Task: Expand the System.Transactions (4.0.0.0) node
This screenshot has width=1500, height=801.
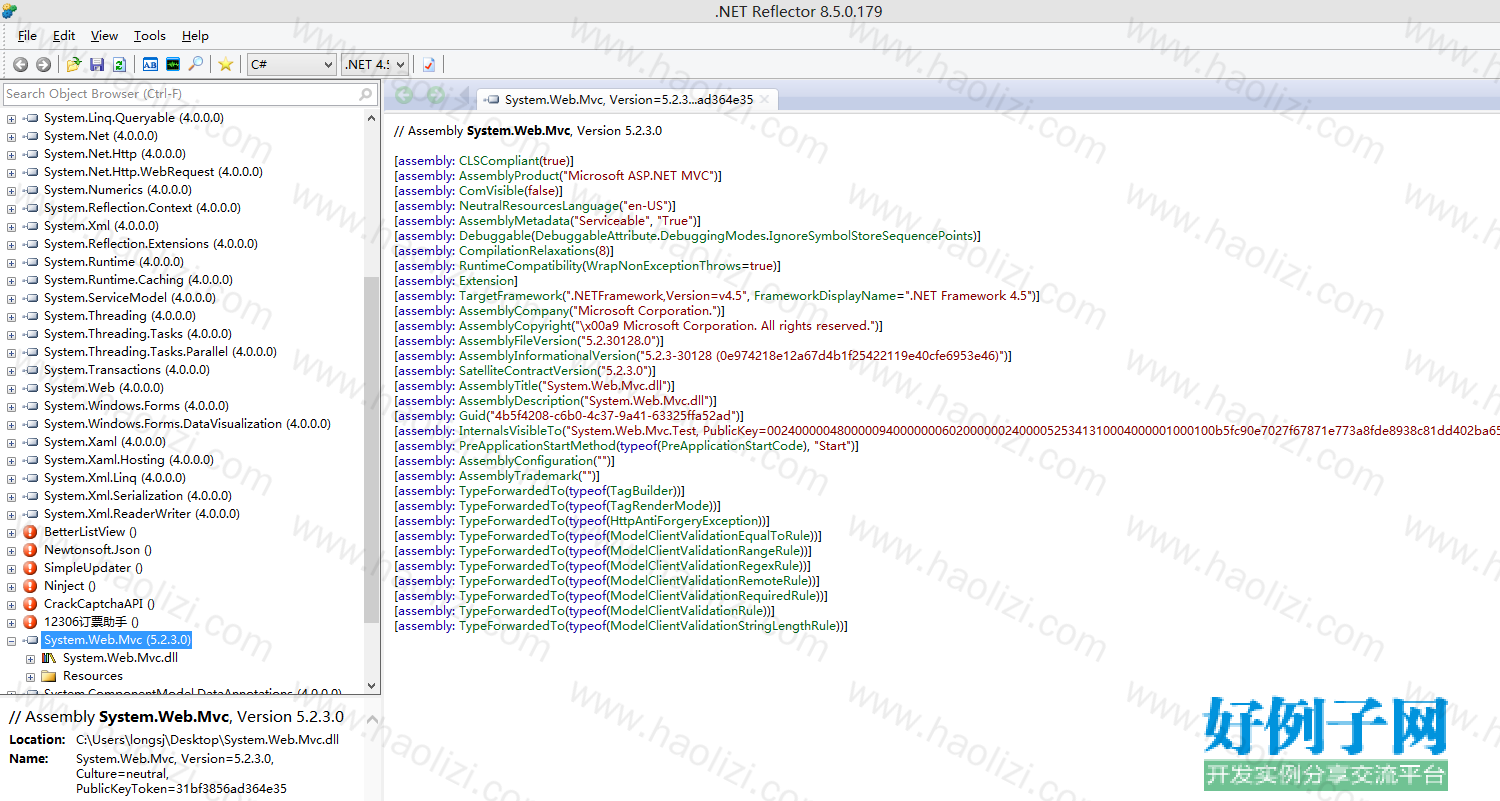Action: click(12, 370)
